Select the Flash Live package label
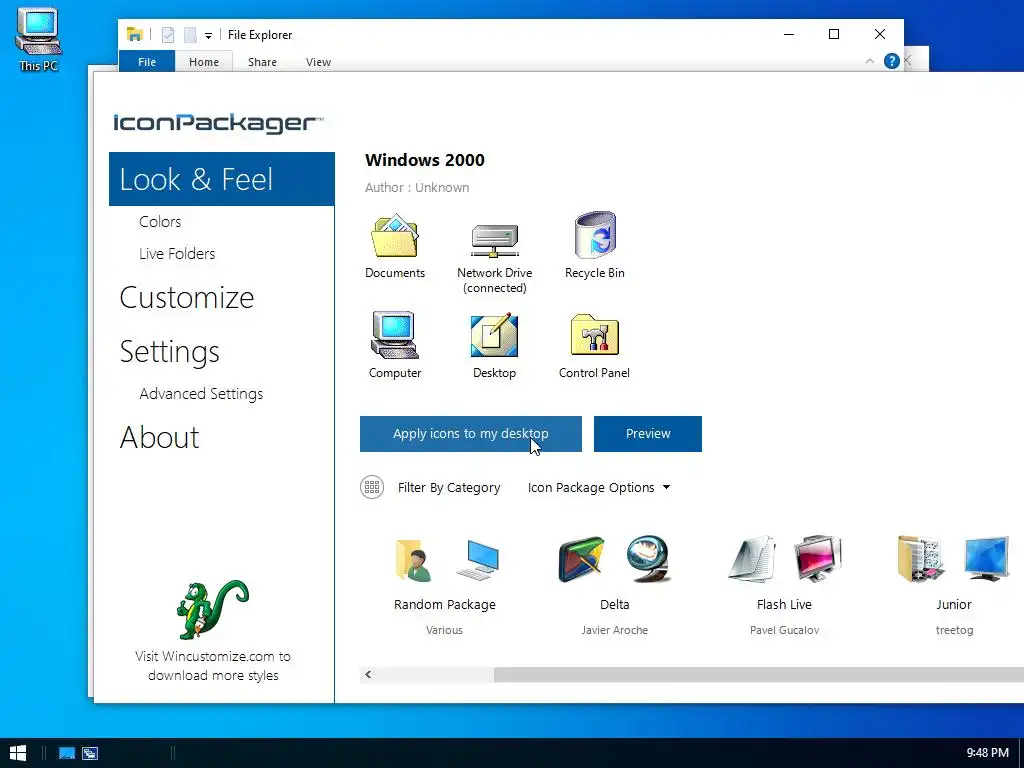 point(784,605)
